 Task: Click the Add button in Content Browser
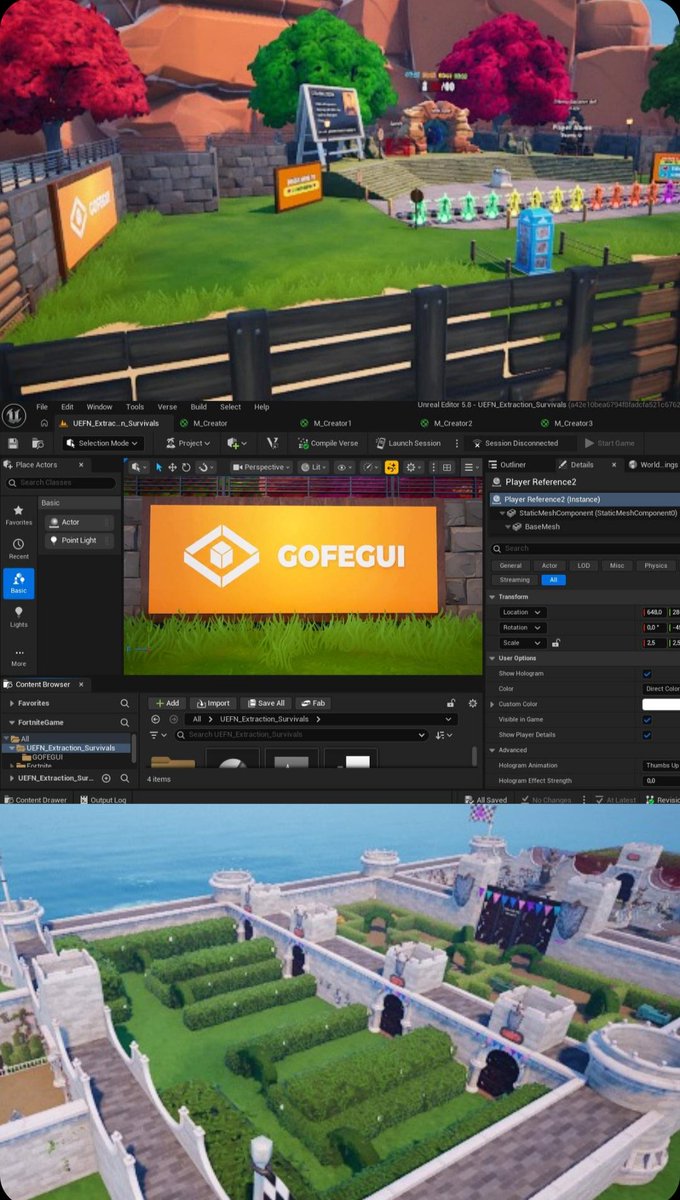[x=166, y=703]
